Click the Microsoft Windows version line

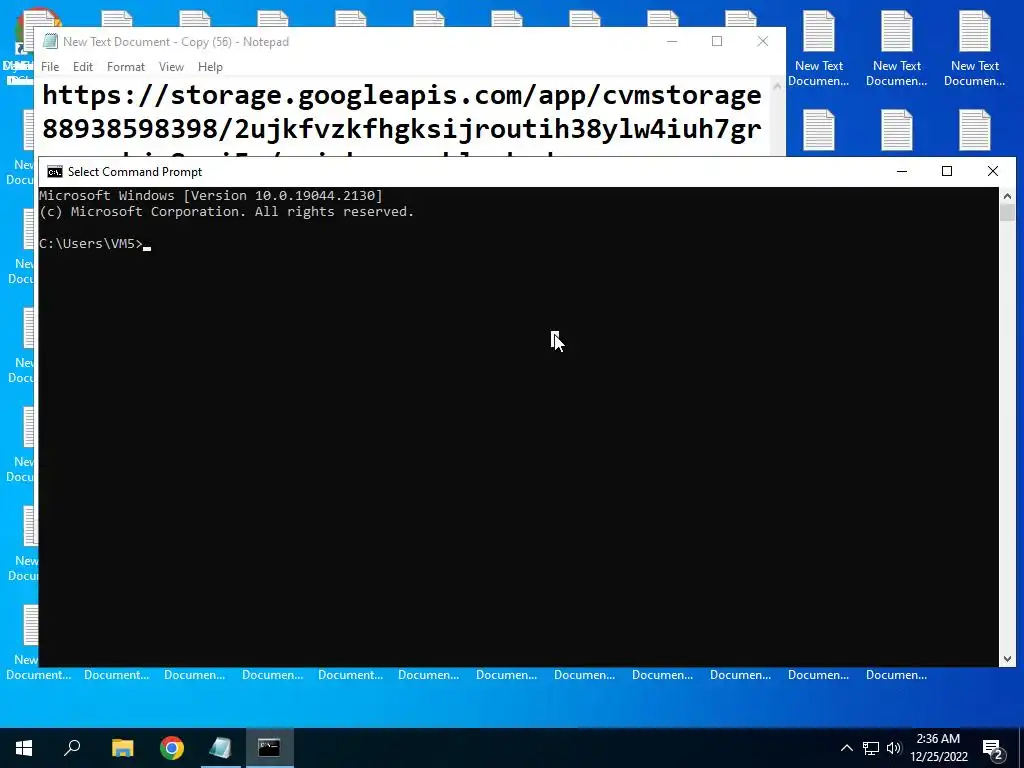pyautogui.click(x=210, y=195)
